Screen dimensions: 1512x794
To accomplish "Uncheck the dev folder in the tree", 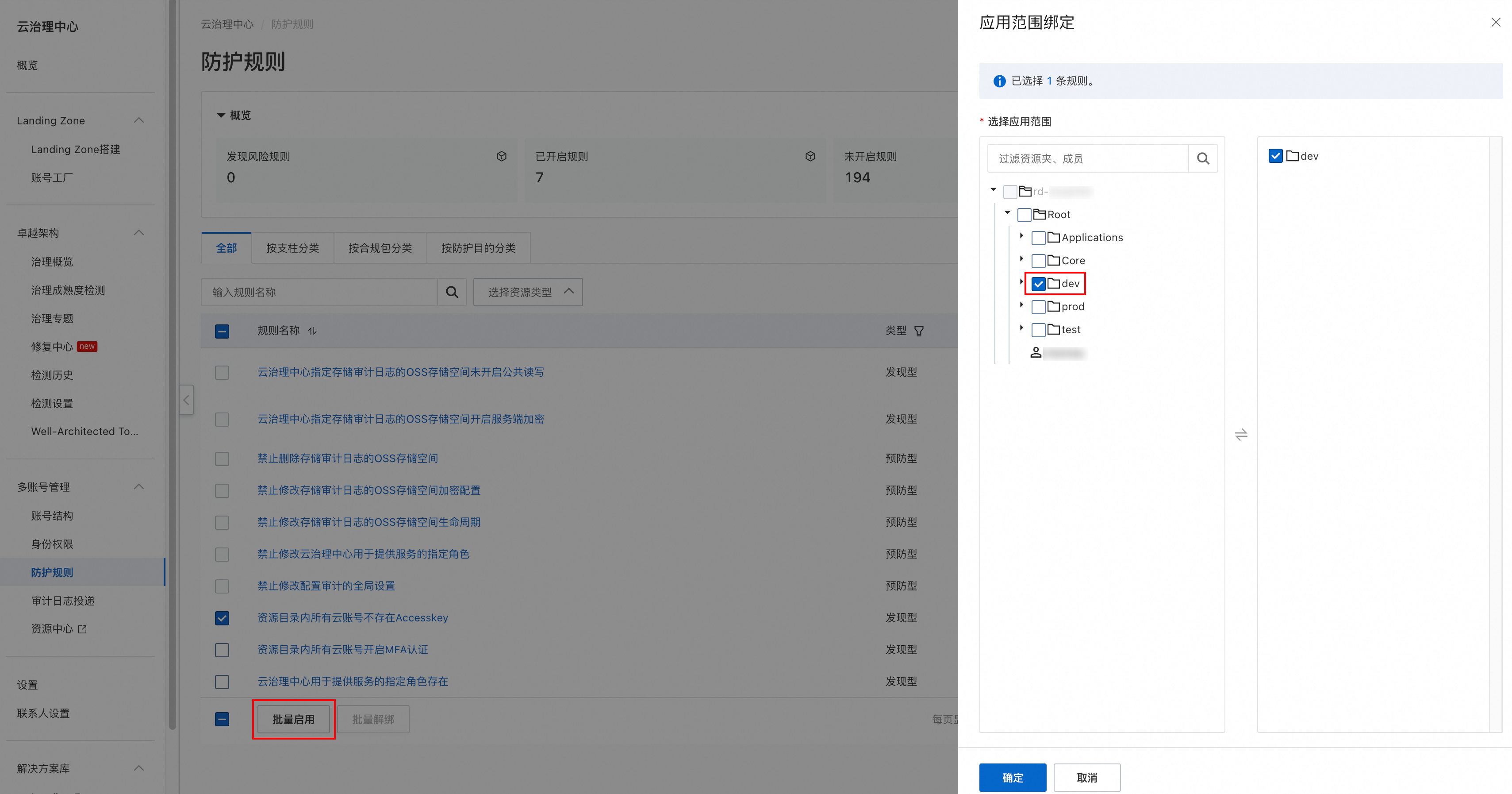I will pos(1038,284).
